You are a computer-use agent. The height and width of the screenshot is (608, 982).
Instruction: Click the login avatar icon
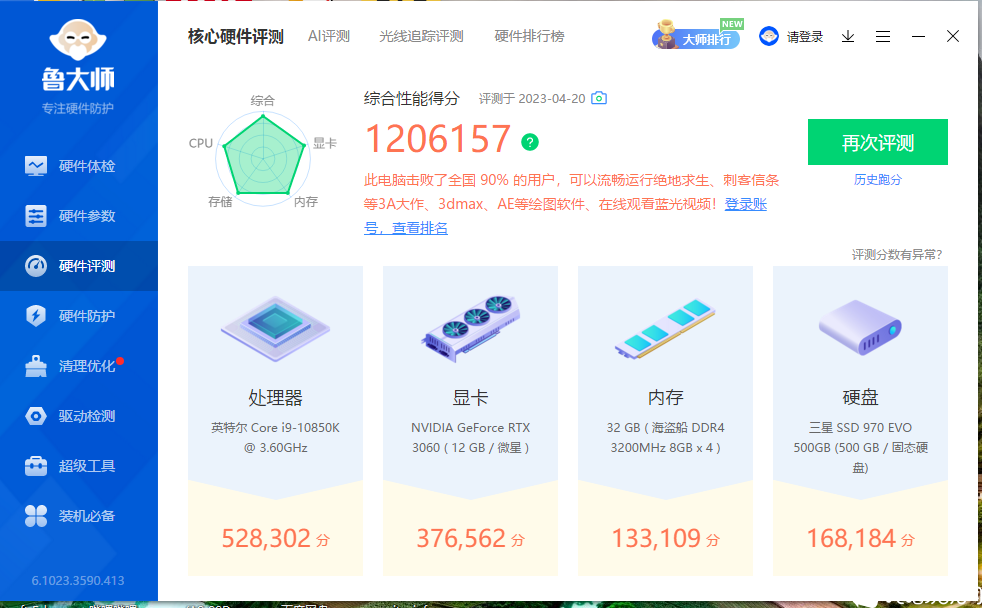[x=768, y=36]
